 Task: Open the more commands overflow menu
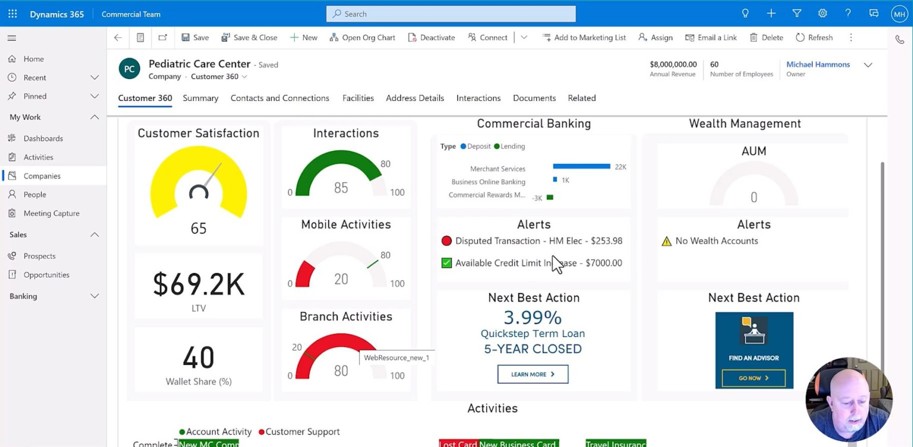coord(851,37)
